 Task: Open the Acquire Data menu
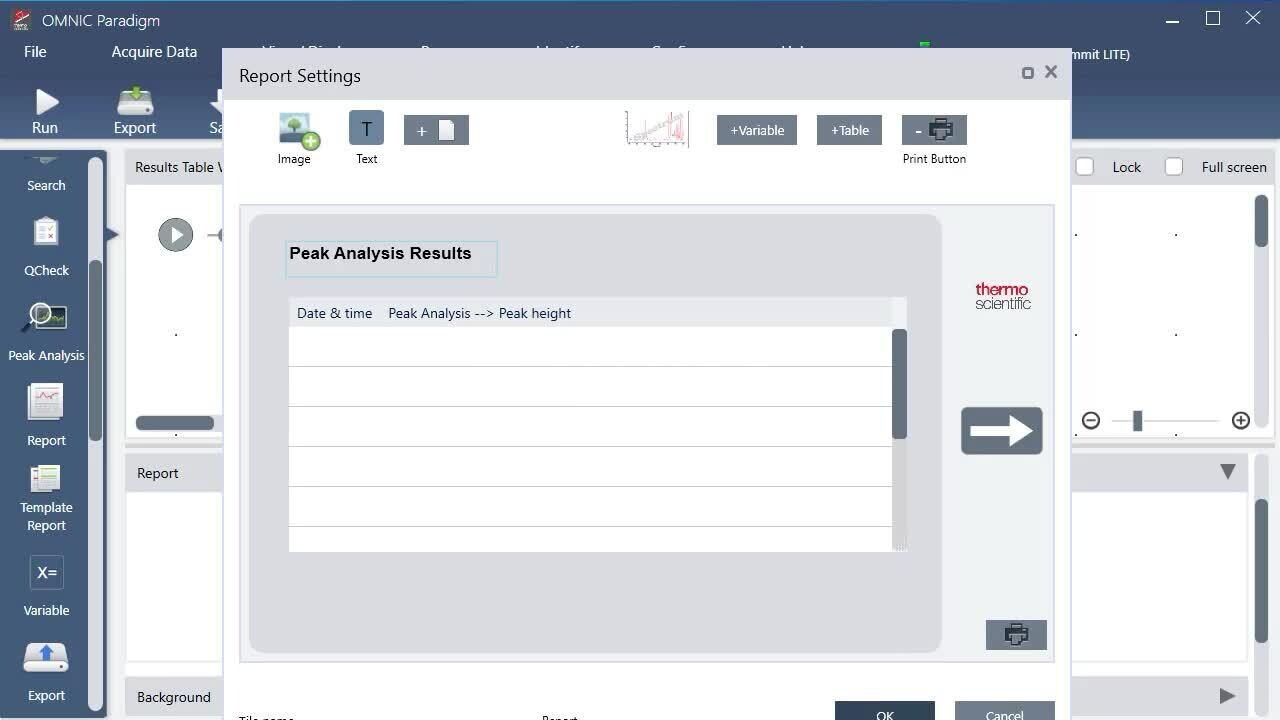(154, 52)
